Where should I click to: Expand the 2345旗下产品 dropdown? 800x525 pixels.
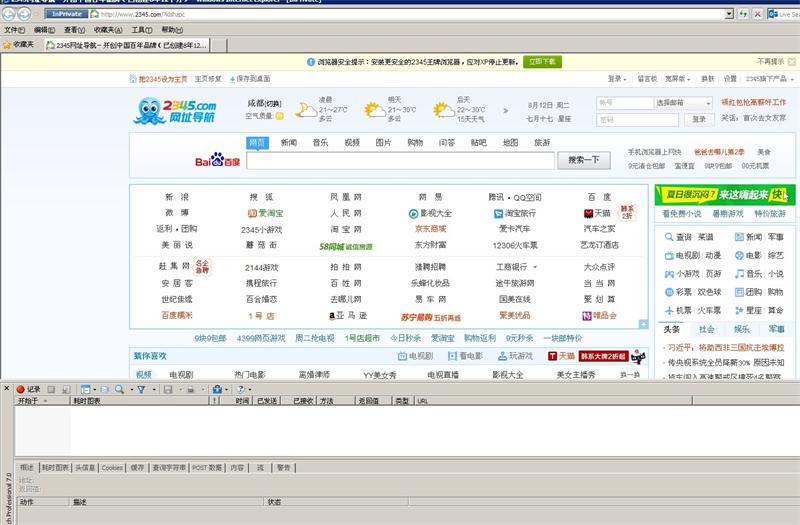point(769,79)
